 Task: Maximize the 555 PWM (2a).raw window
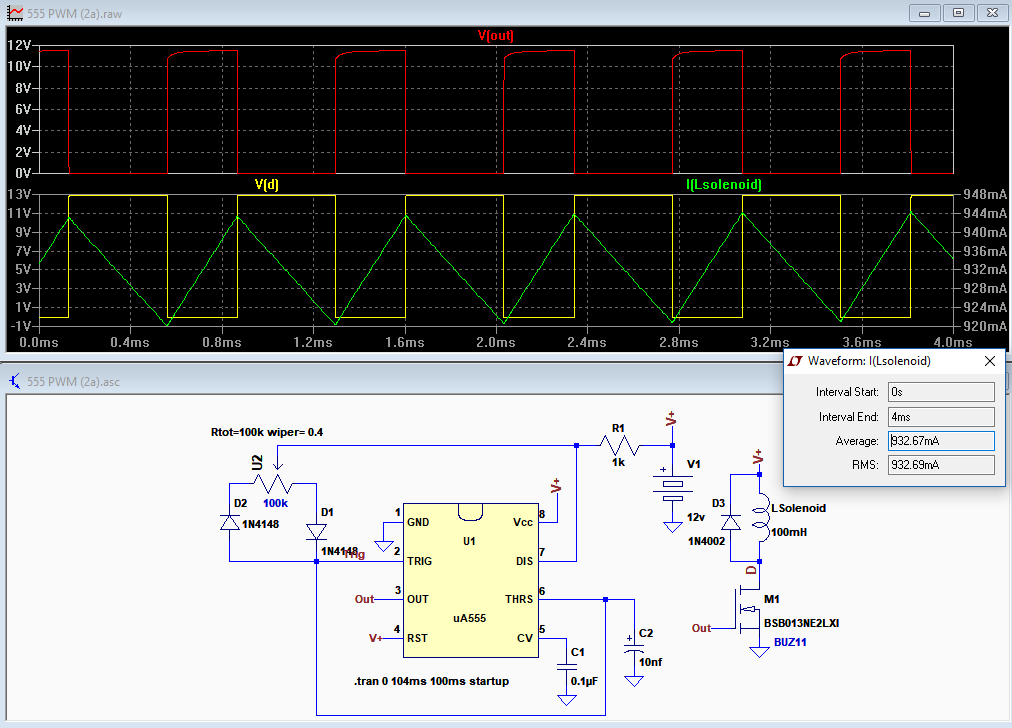[958, 13]
